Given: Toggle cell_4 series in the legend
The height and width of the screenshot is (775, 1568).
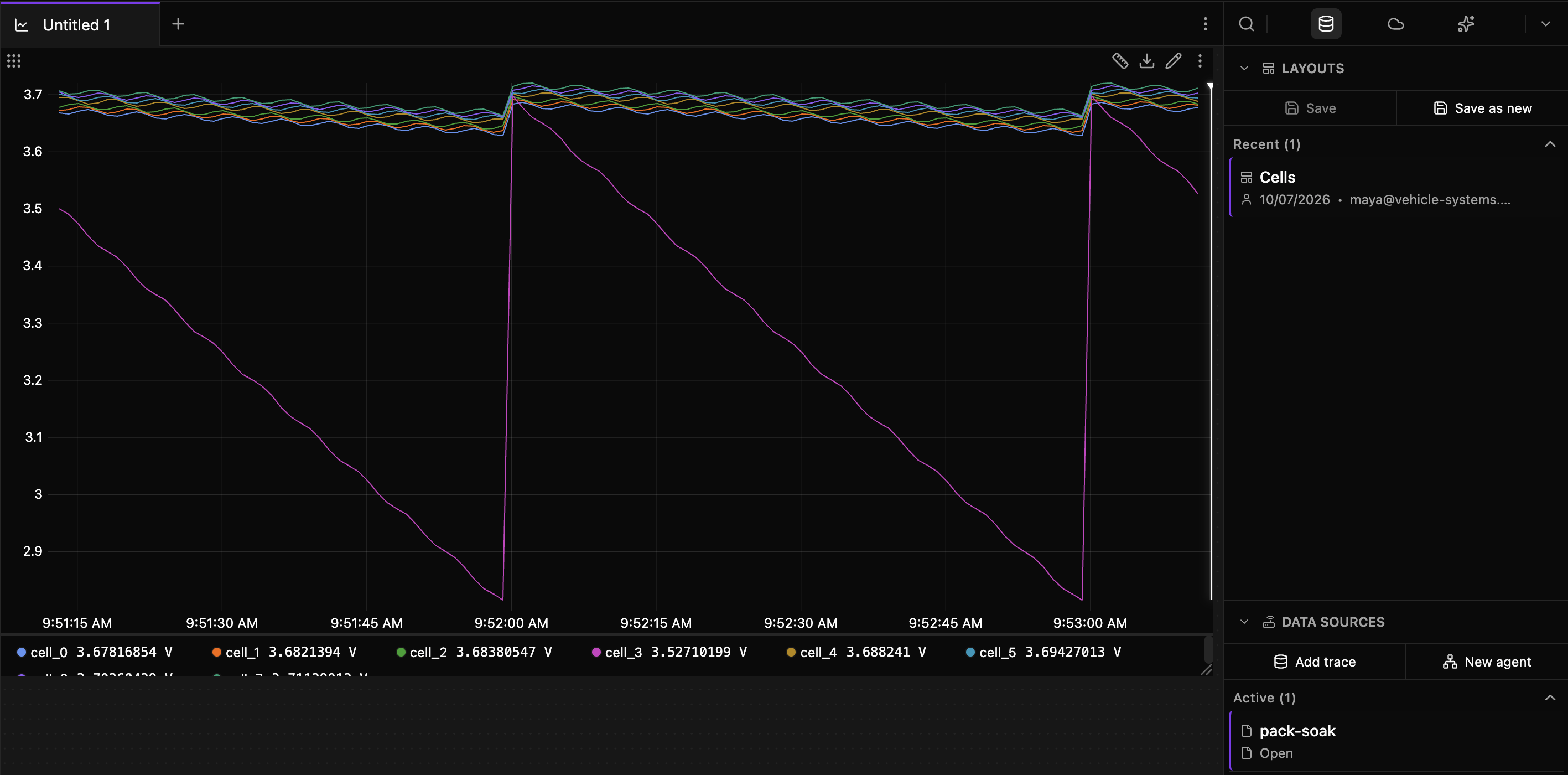Looking at the screenshot, I should click(x=856, y=652).
